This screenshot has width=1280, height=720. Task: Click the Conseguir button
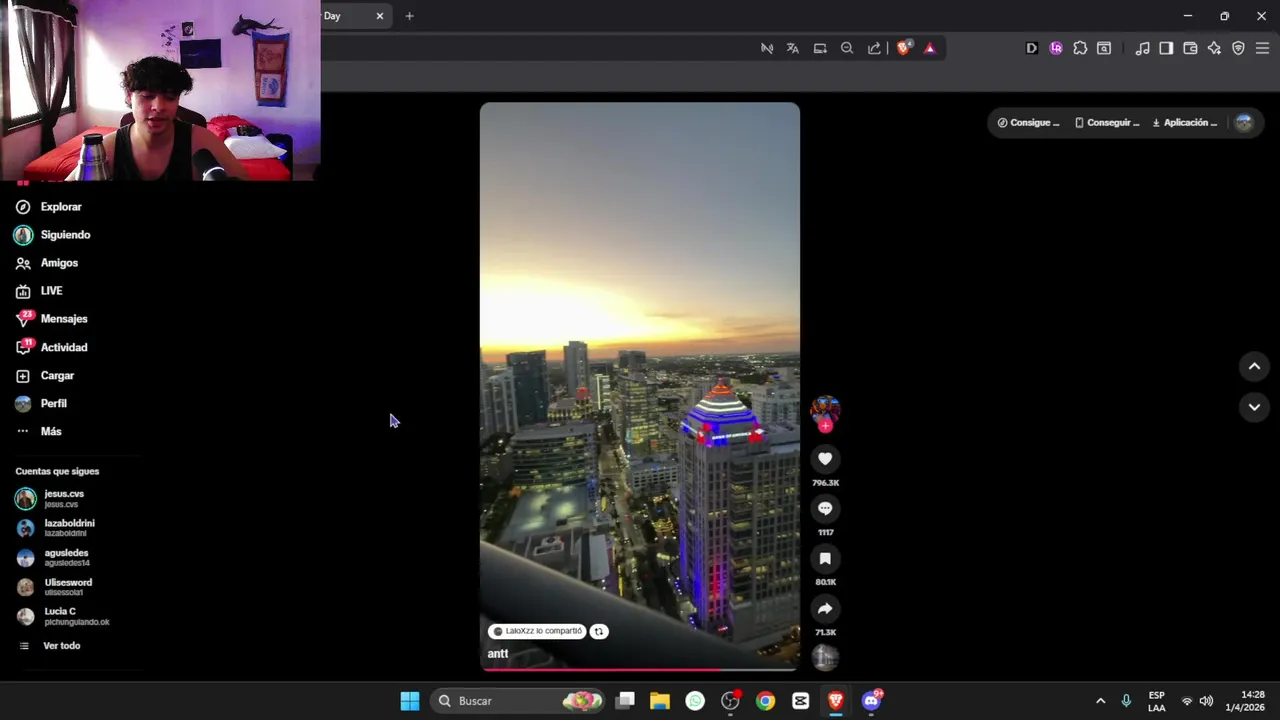click(x=1107, y=123)
